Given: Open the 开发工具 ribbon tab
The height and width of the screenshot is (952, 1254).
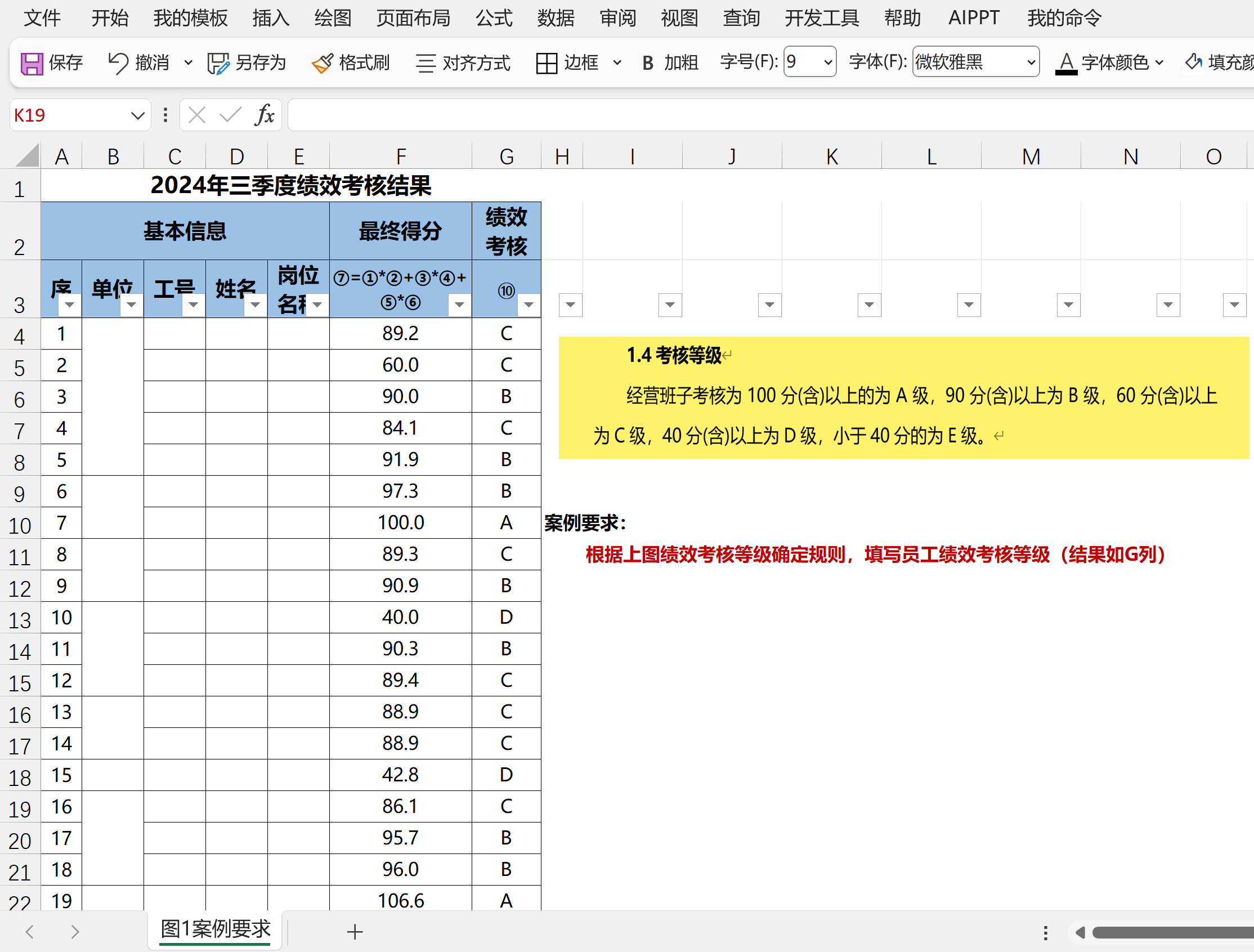Looking at the screenshot, I should [822, 18].
